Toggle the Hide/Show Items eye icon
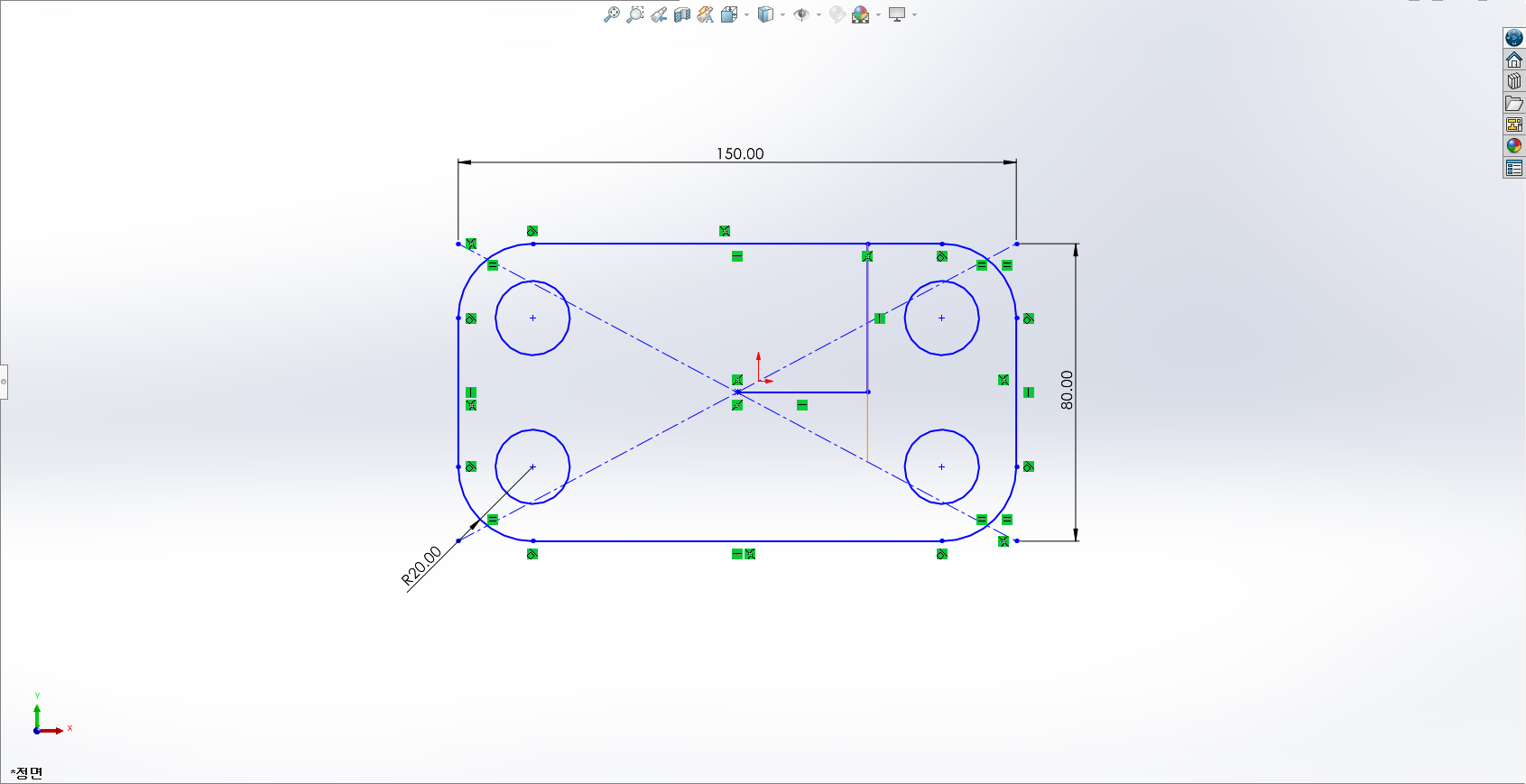Screen dimensions: 1526x784 coord(801,14)
